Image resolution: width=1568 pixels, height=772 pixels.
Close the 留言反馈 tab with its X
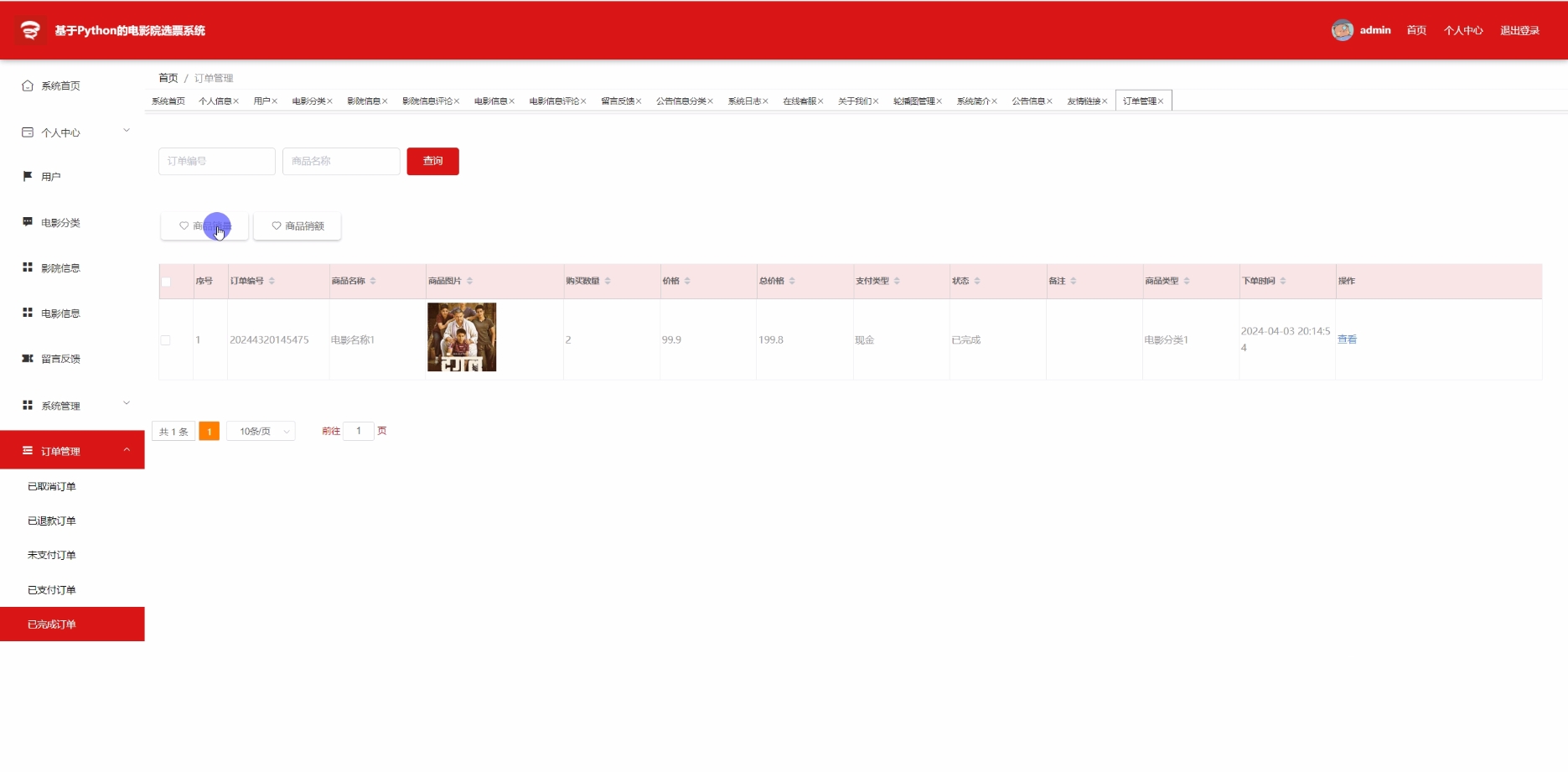pos(639,101)
